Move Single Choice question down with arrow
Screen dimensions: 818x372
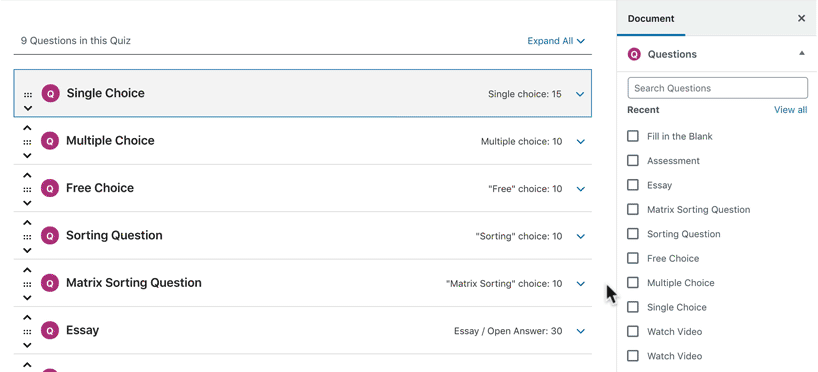coord(28,109)
